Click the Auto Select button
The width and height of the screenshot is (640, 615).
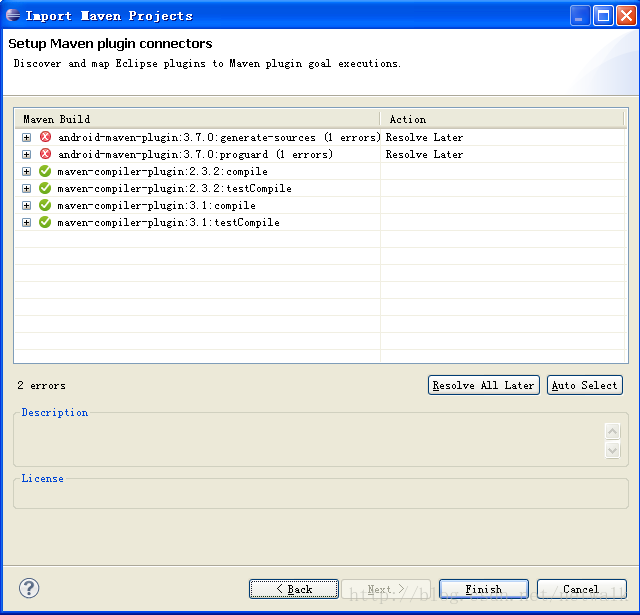(x=584, y=385)
